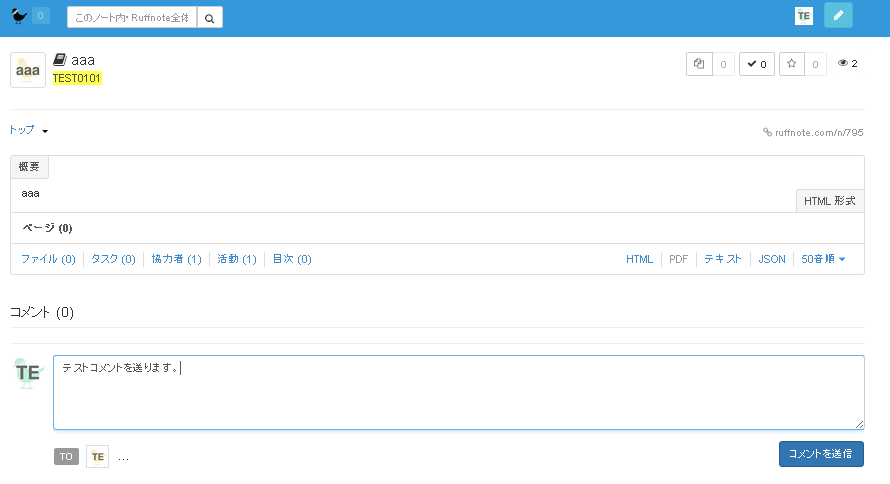Open the pencil edit button
The image size is (890, 484).
(x=838, y=15)
